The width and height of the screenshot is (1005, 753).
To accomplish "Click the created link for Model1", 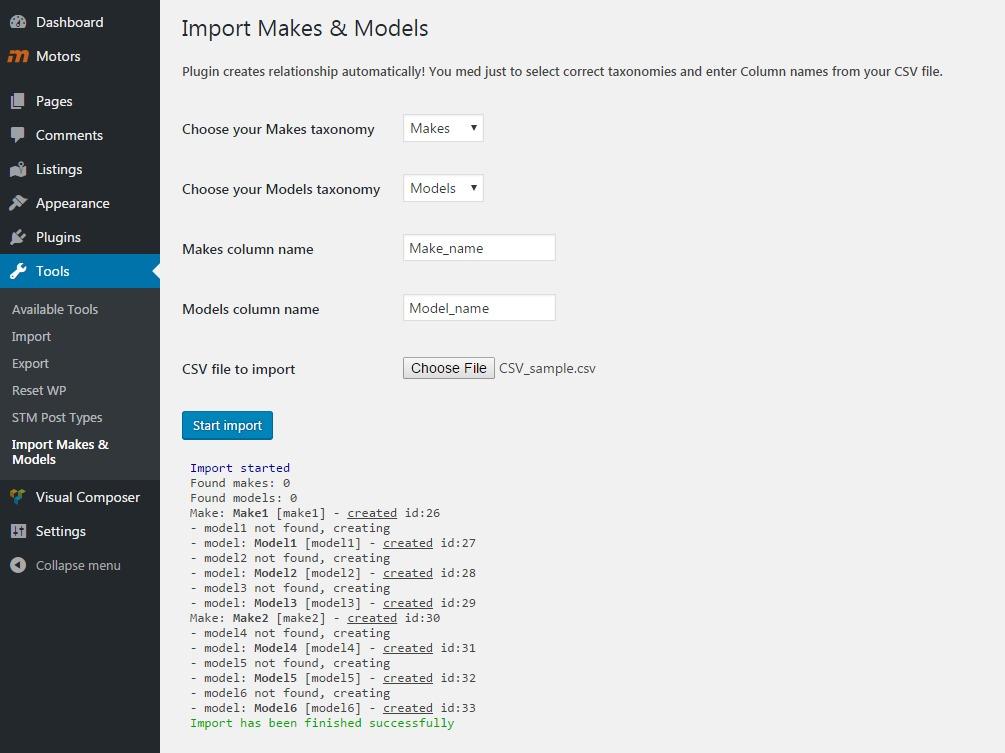I will coord(407,543).
